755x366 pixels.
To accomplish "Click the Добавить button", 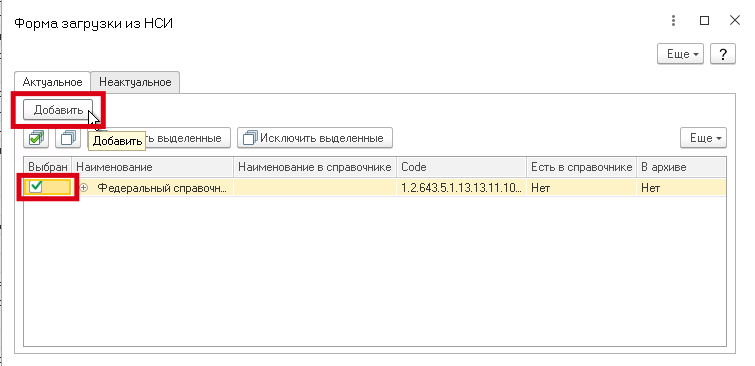I will (58, 110).
